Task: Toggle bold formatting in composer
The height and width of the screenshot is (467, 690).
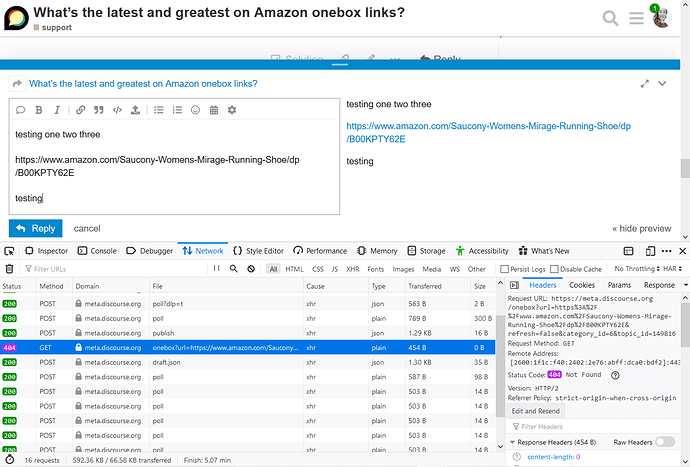Action: 39,110
